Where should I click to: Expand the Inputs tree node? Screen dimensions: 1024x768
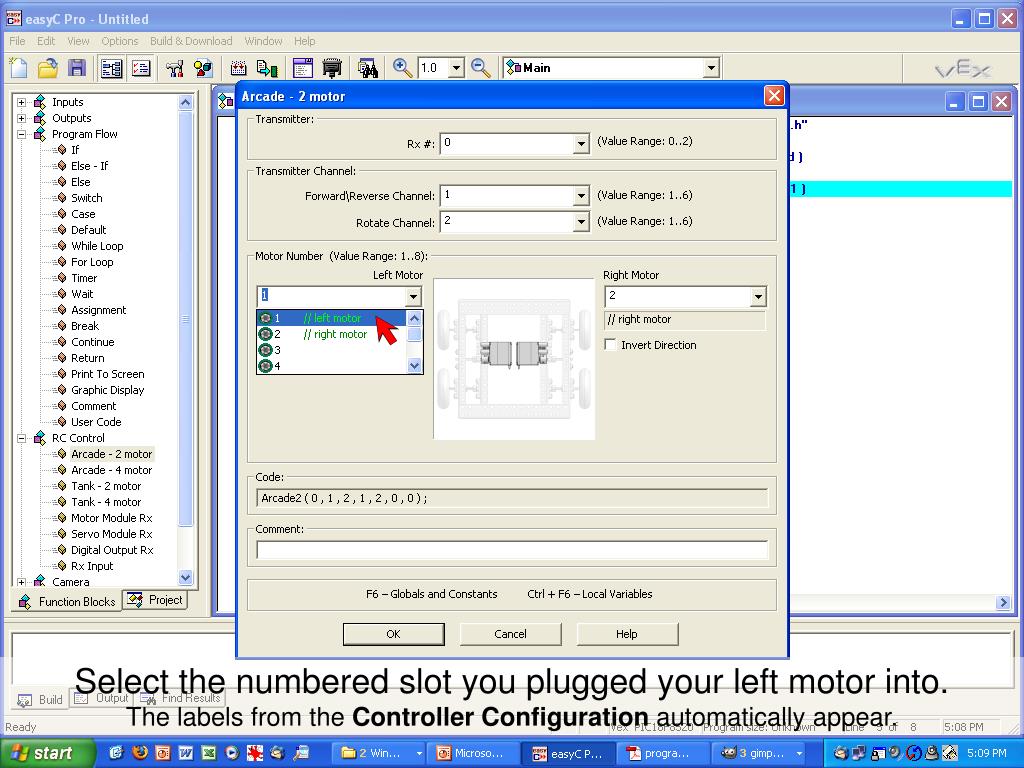click(x=22, y=102)
